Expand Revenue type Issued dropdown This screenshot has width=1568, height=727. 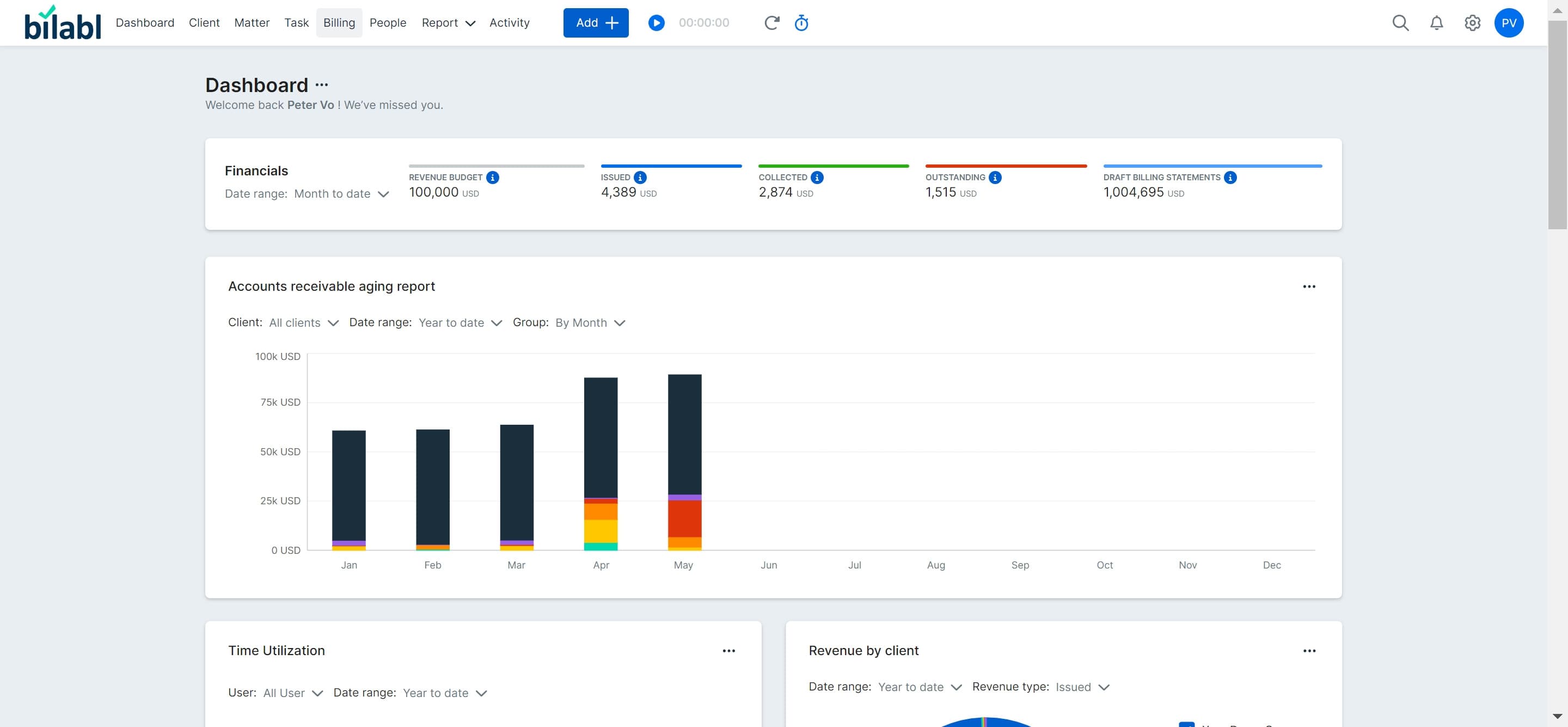(1082, 687)
